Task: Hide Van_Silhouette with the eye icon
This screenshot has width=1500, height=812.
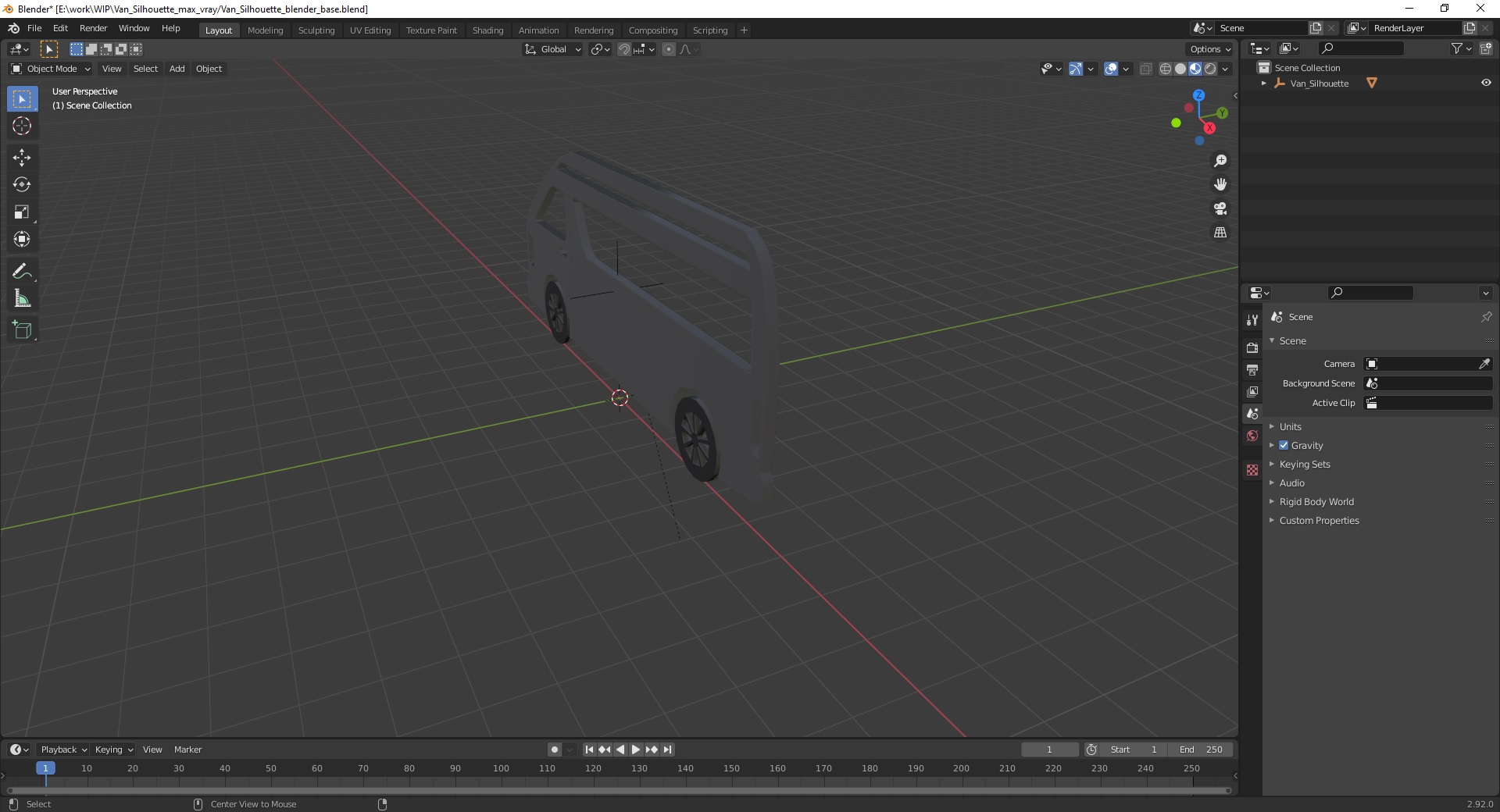Action: (1486, 83)
